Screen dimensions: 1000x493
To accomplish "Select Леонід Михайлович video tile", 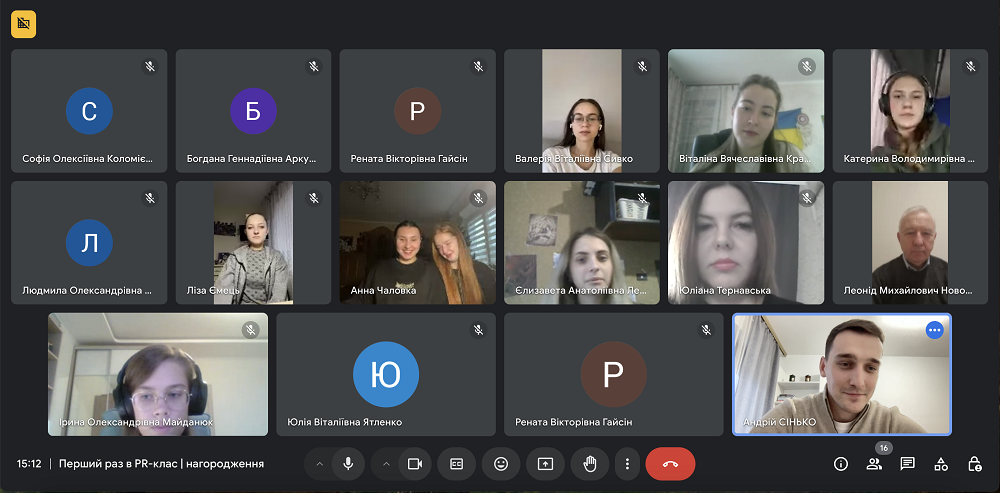I will (x=910, y=242).
